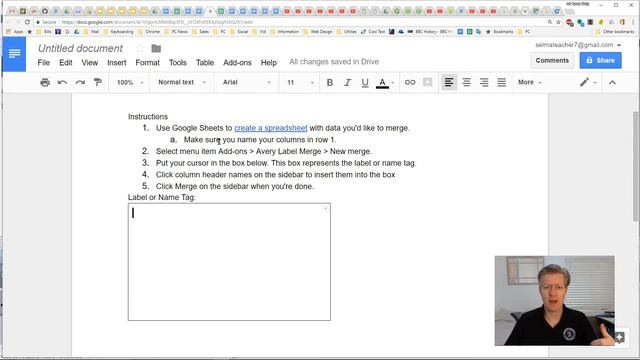
Task: Click the Apps bookmark shortcut
Action: tap(15, 31)
